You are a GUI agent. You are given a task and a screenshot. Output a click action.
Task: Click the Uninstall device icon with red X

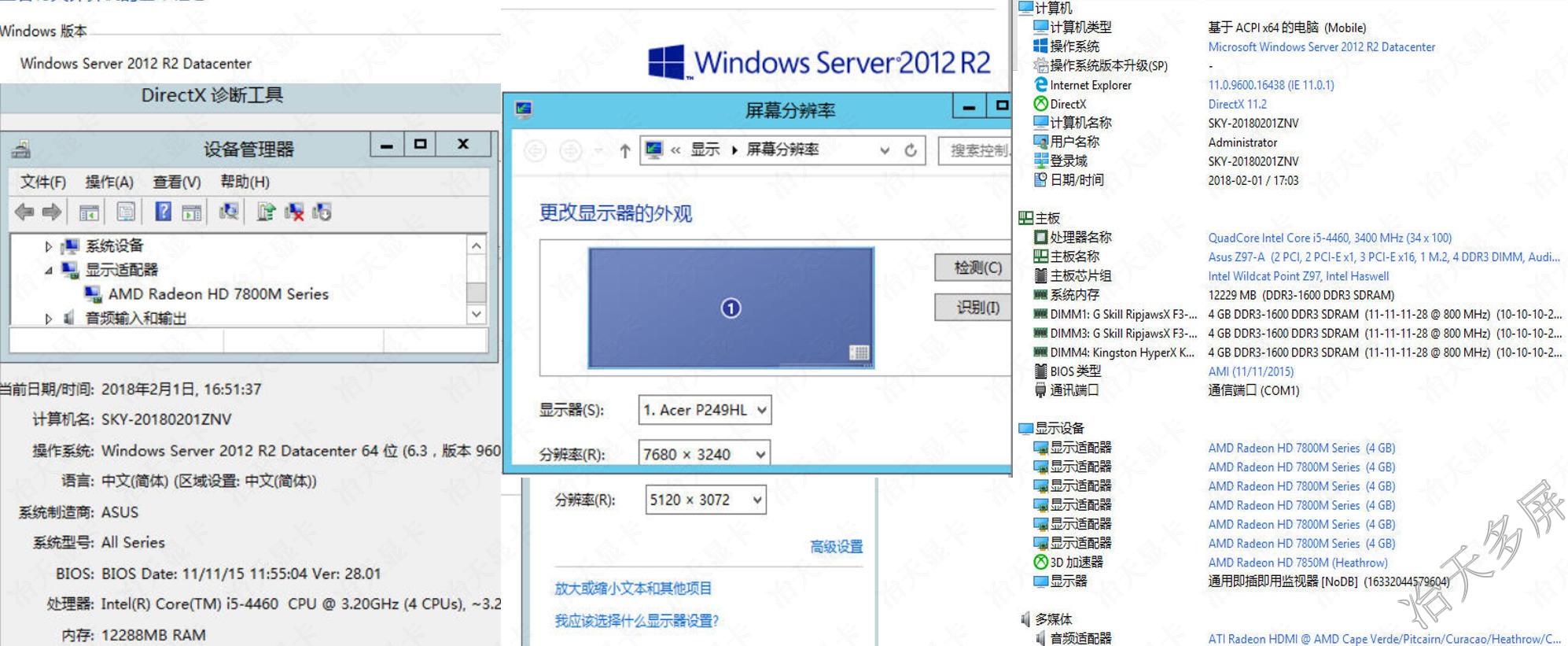(x=294, y=212)
